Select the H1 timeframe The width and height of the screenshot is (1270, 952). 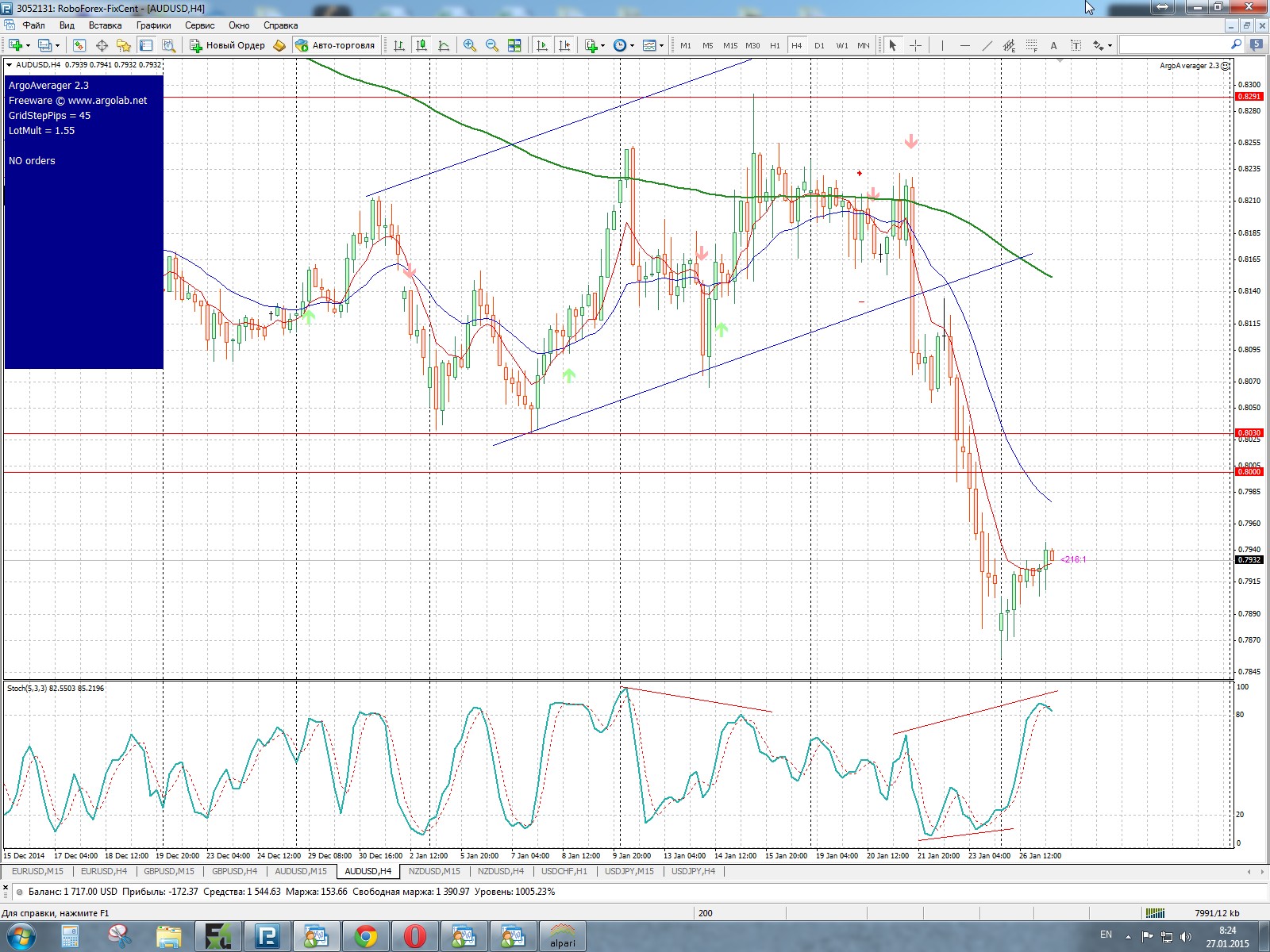[775, 45]
